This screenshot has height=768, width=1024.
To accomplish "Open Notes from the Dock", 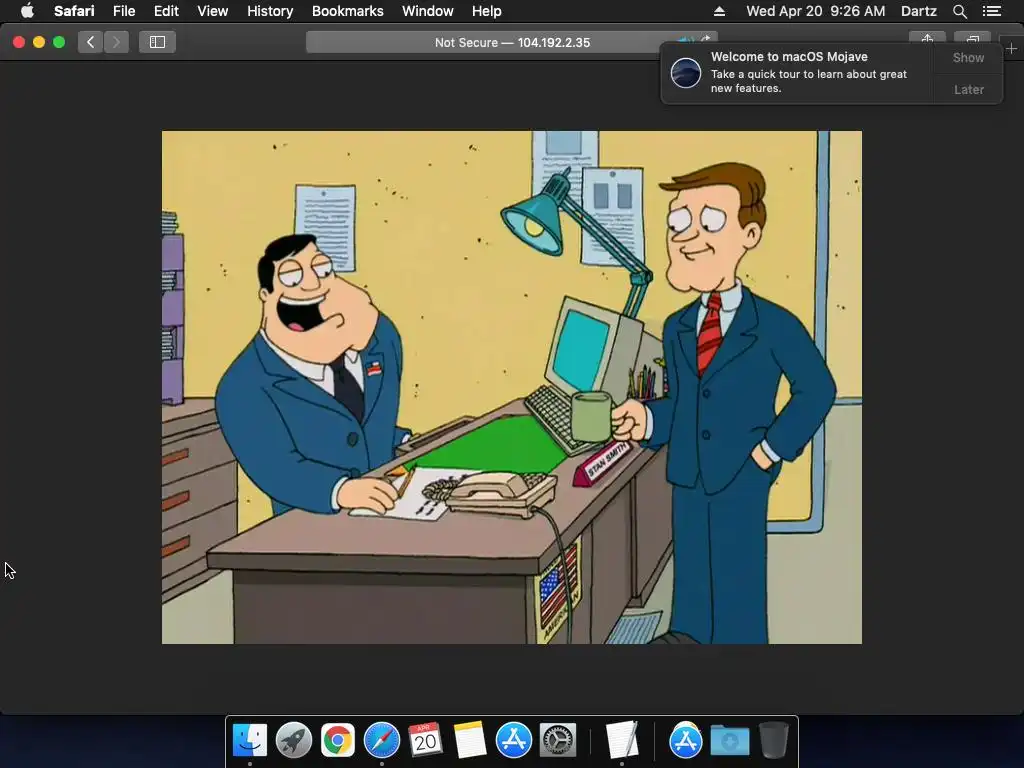I will (x=470, y=741).
